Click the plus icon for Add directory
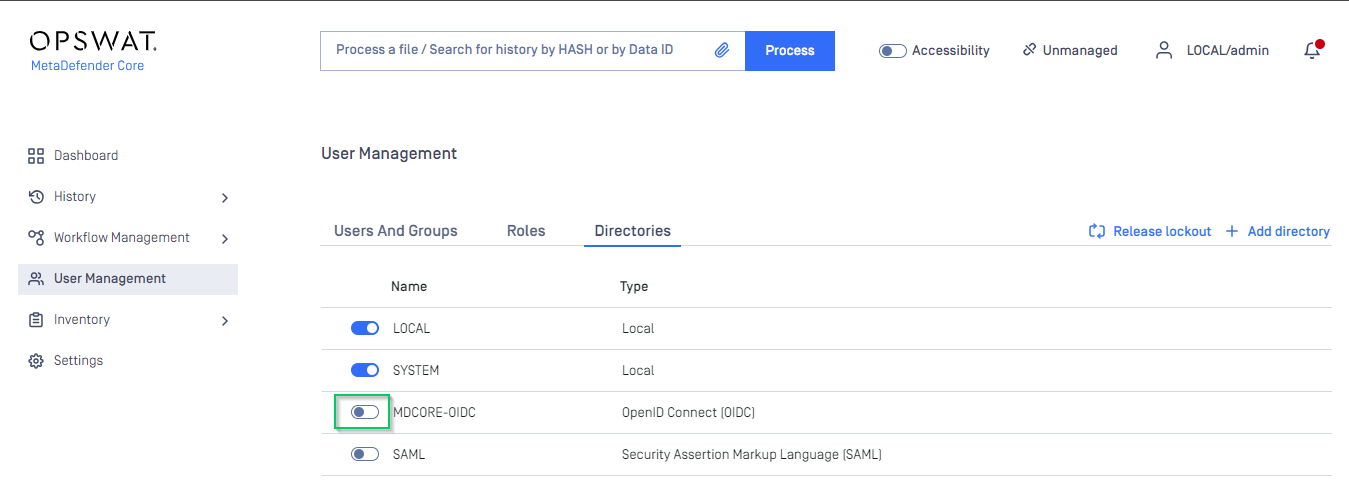Viewport: 1349px width, 481px height. tap(1232, 231)
